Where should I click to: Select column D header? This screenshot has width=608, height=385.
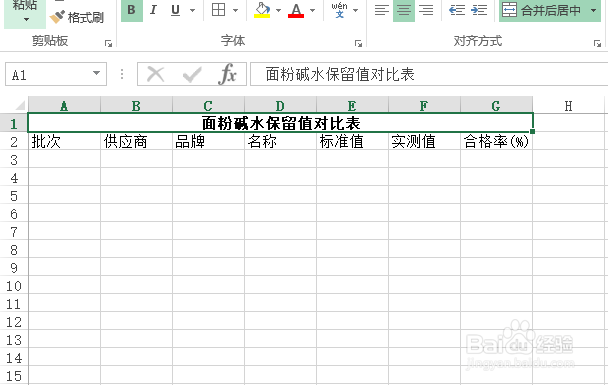click(280, 105)
